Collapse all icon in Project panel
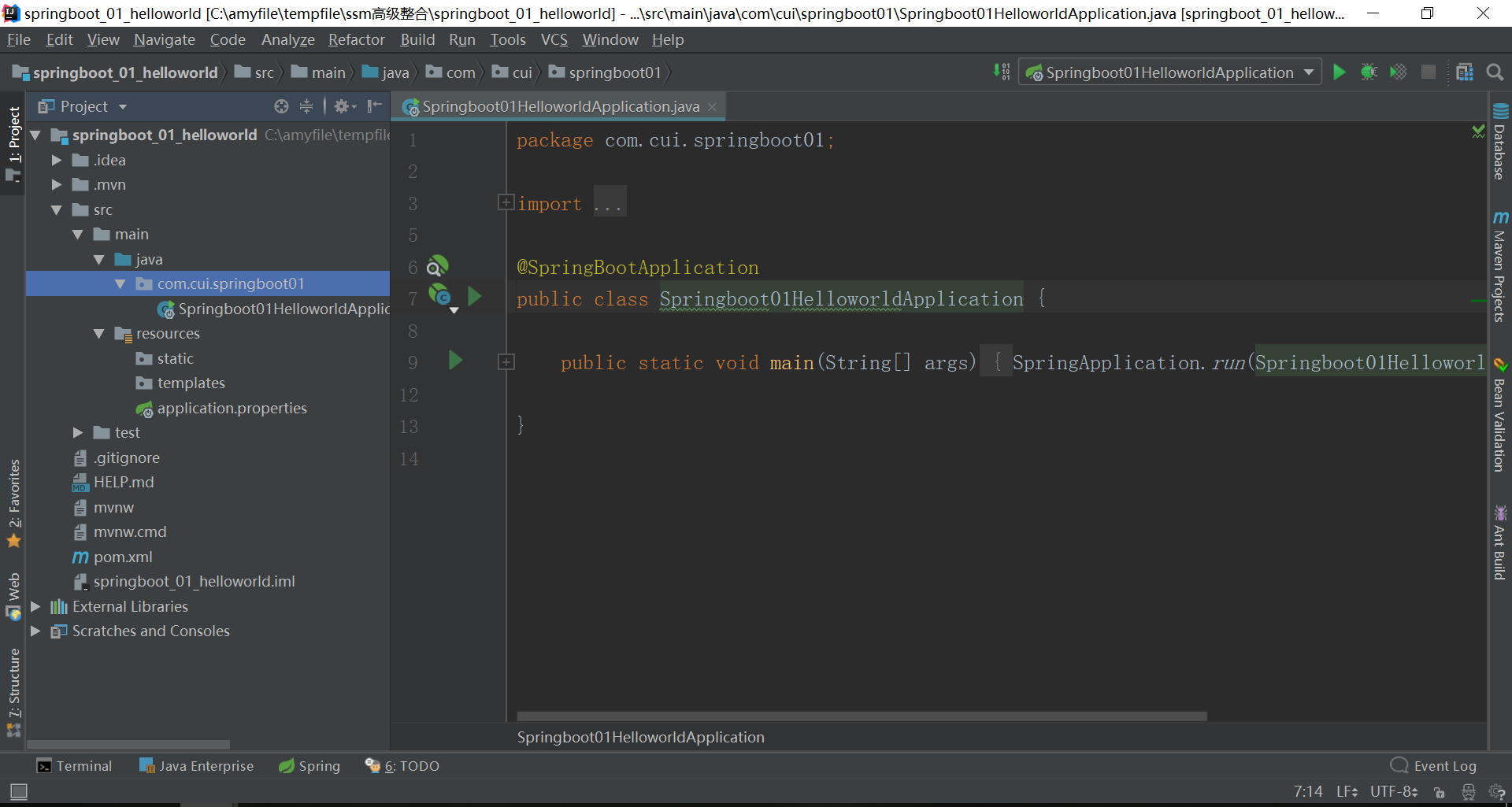The width and height of the screenshot is (1512, 807). pyautogui.click(x=306, y=106)
